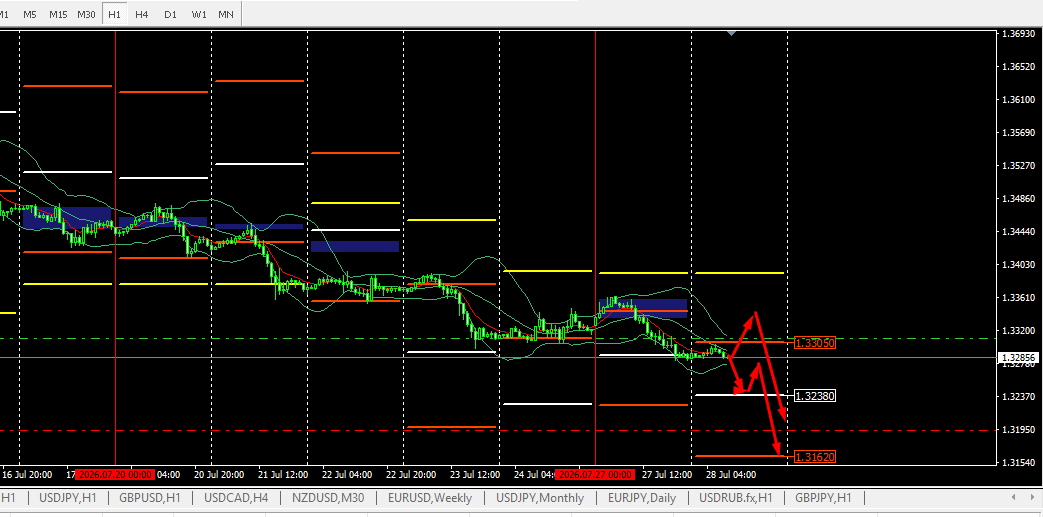This screenshot has height=517, width=1043.
Task: Open the USDJPY,H1 chart tab
Action: pos(67,498)
